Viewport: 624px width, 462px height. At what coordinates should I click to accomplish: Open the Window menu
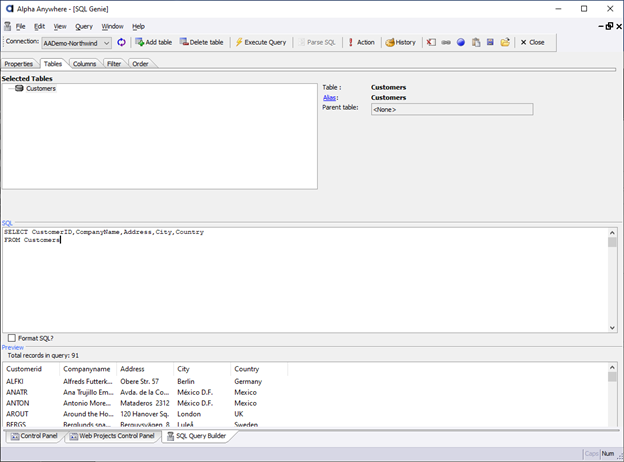click(x=112, y=27)
